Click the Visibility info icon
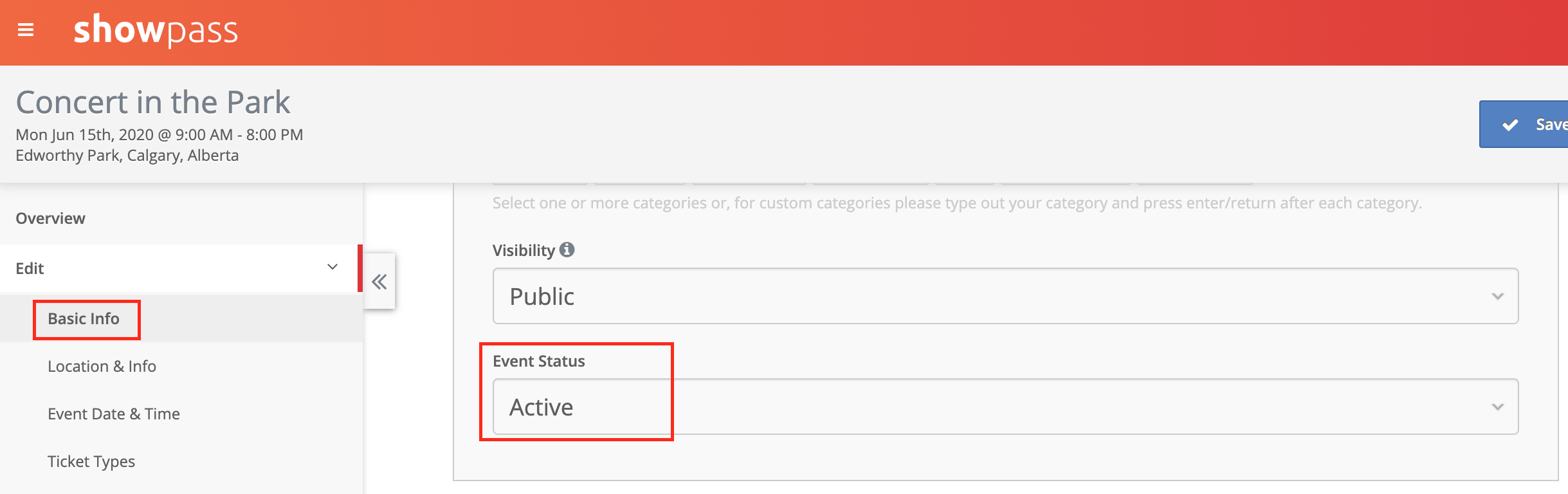This screenshot has height=494, width=1568. (x=567, y=250)
